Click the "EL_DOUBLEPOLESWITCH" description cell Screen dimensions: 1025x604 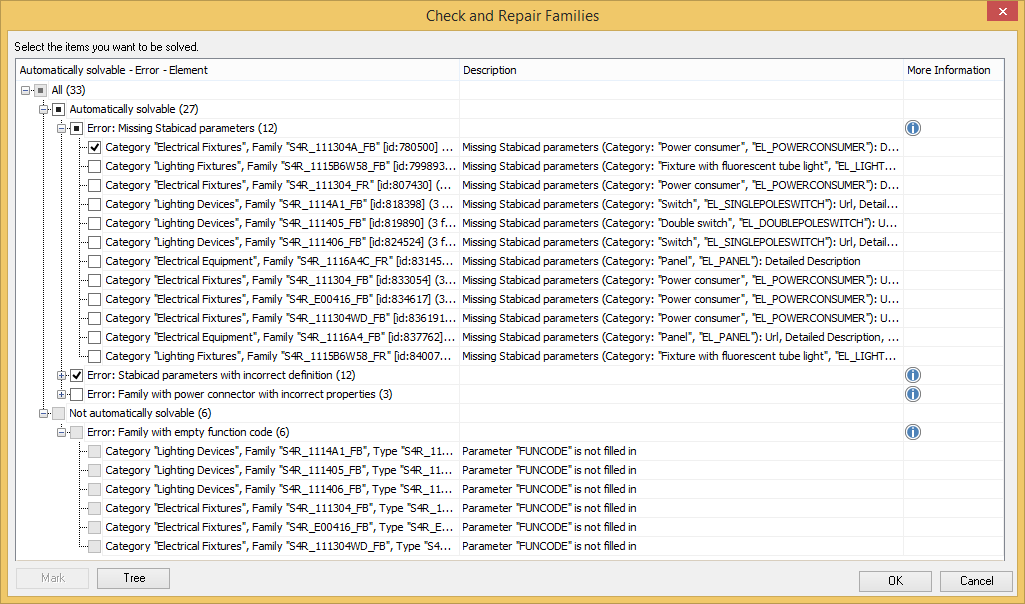coord(681,224)
